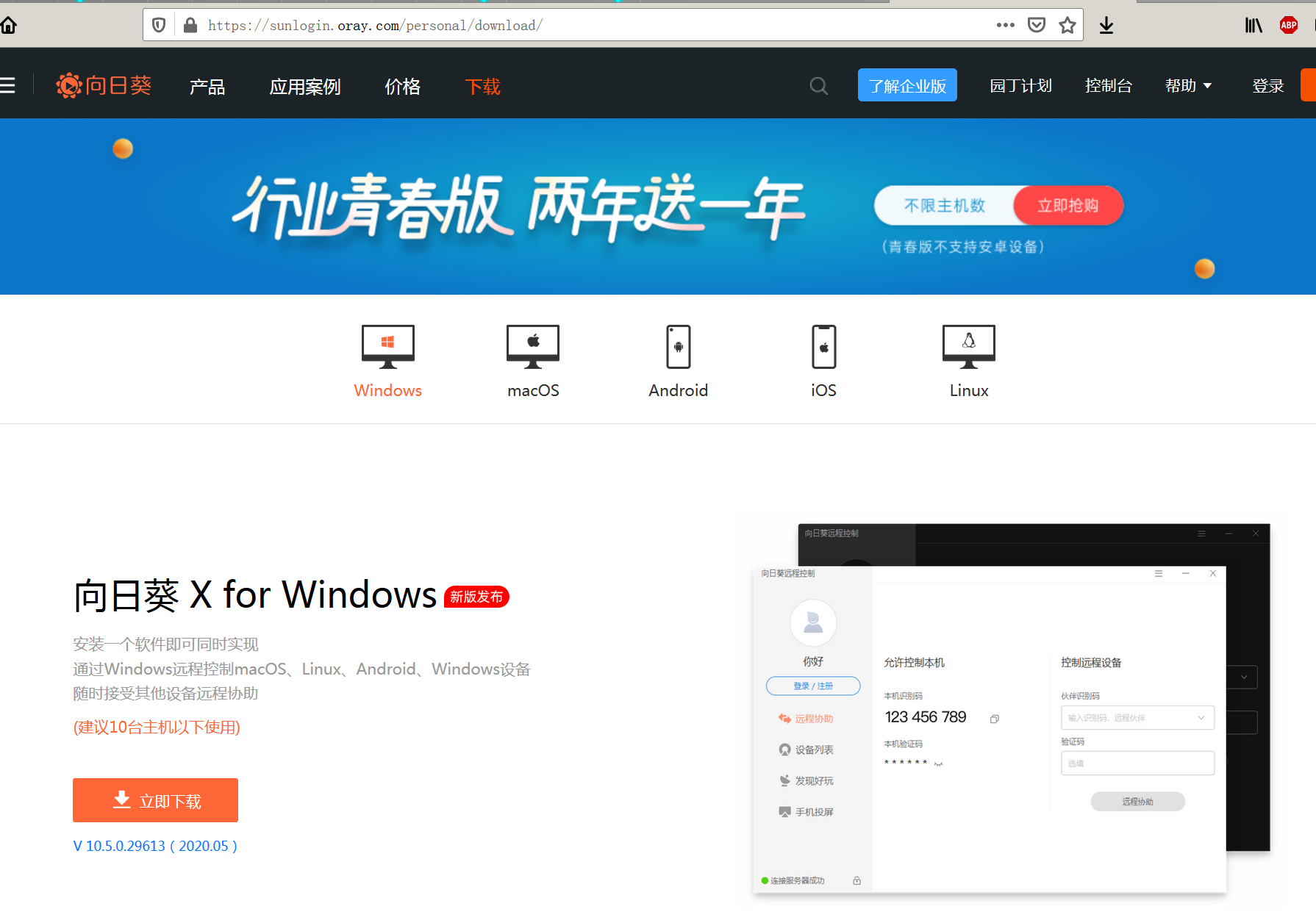
Task: Click the browser home icon
Action: 8,26
